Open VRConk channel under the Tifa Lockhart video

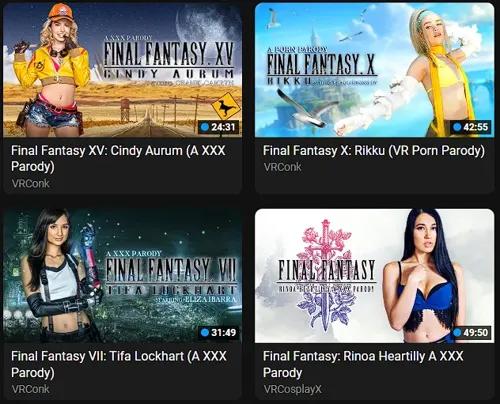[x=30, y=389]
